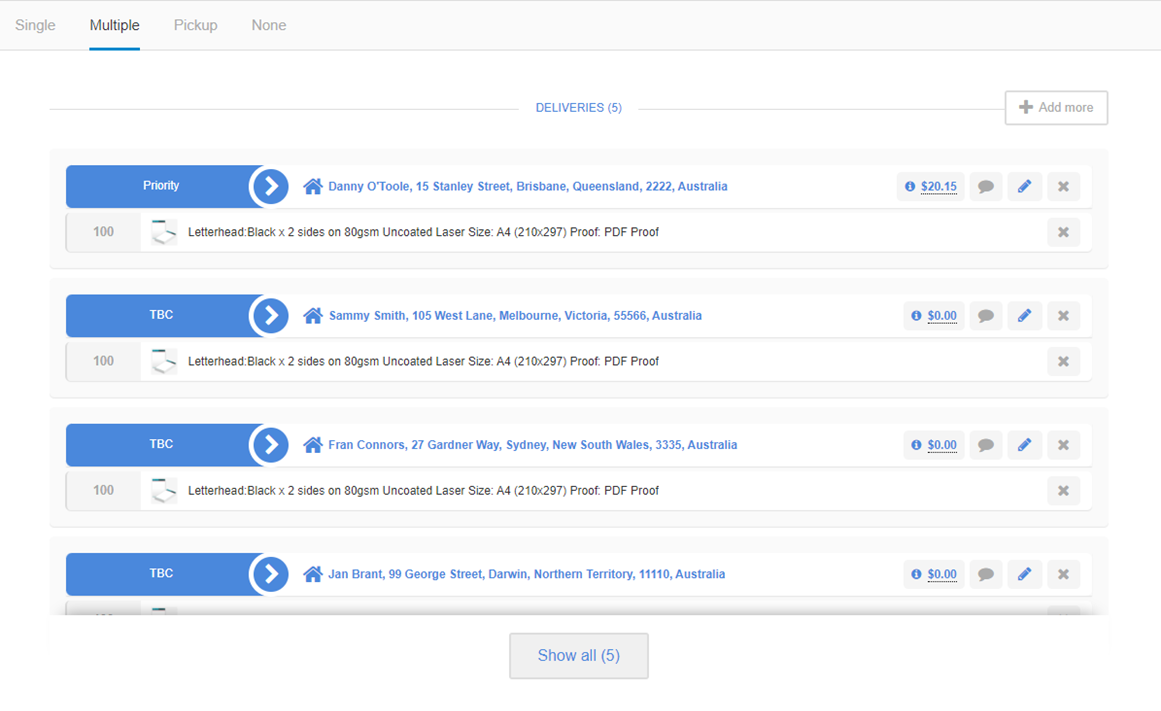Open Fran Connors, 27 Gardner Way address link
The height and width of the screenshot is (711, 1161).
click(532, 445)
